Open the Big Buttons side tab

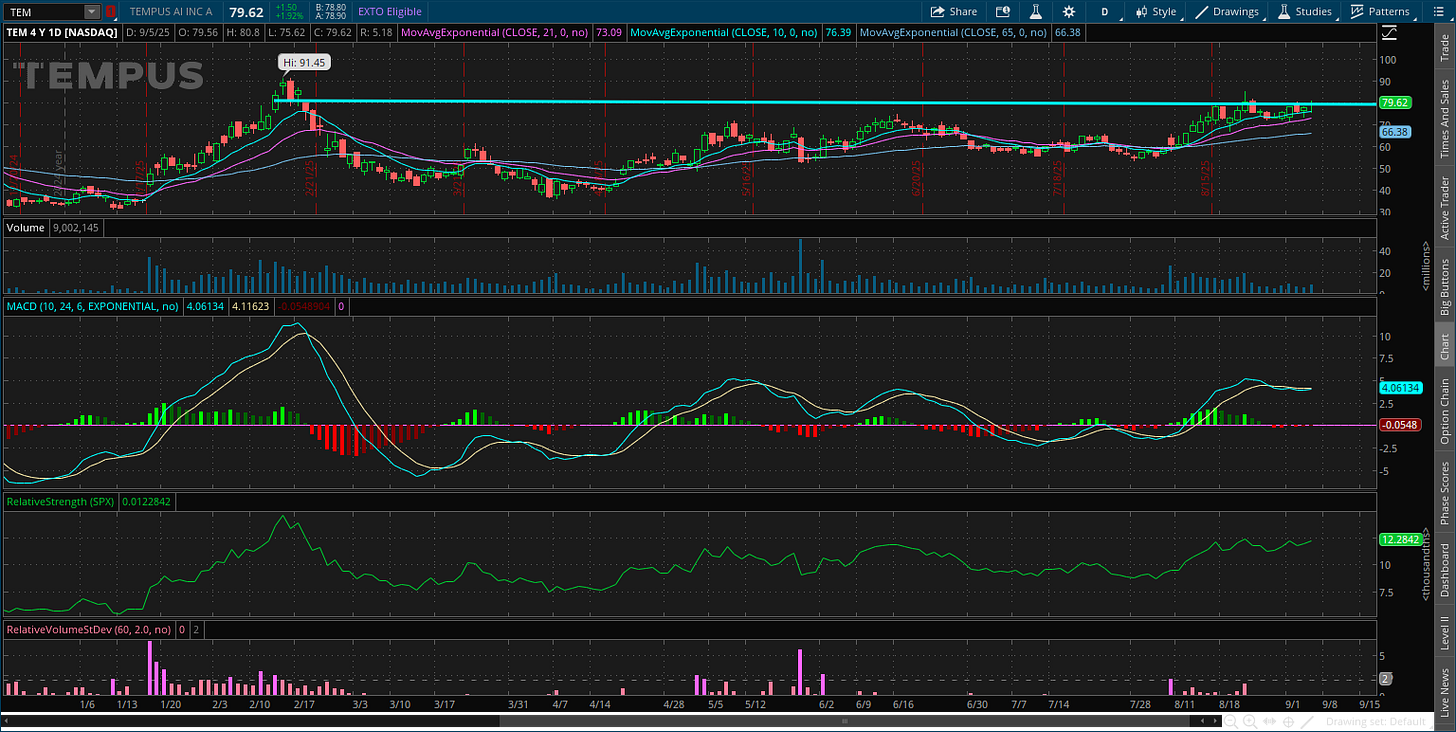click(1444, 287)
